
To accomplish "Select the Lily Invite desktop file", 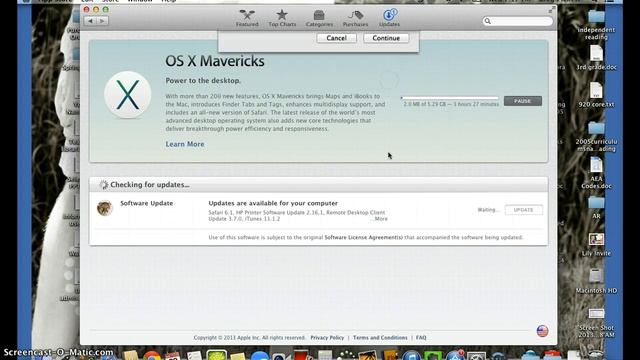I will click(596, 245).
